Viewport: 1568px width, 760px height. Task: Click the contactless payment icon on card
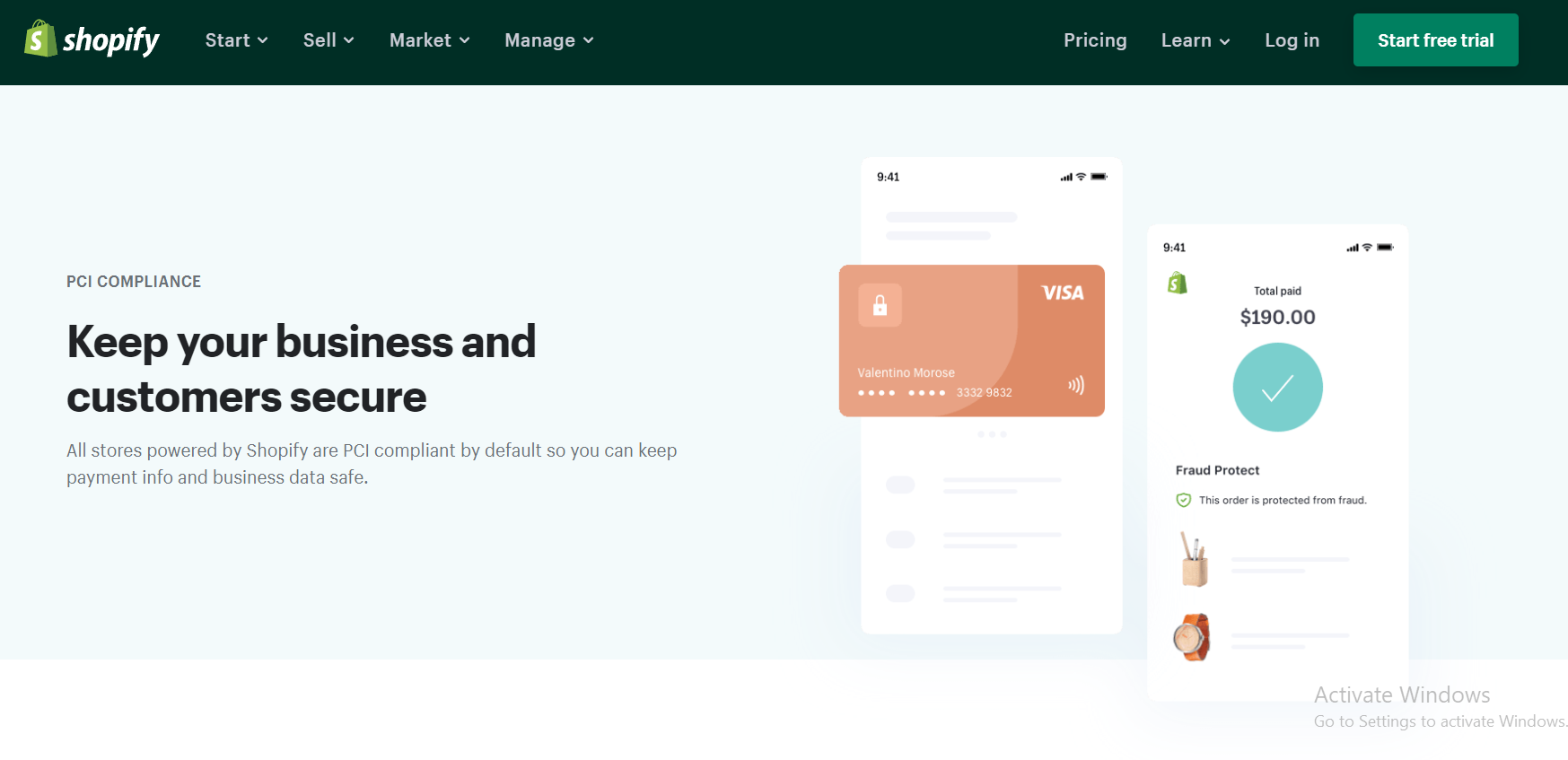[x=1076, y=385]
